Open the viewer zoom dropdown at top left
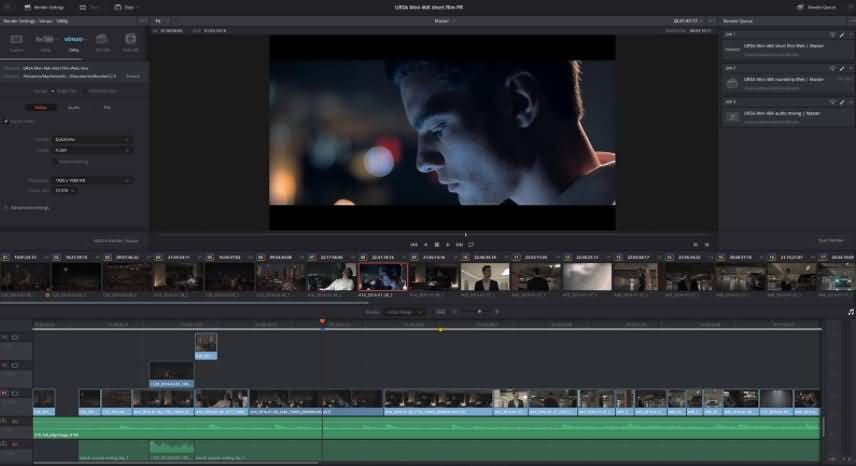The width and height of the screenshot is (856, 466). coord(159,21)
